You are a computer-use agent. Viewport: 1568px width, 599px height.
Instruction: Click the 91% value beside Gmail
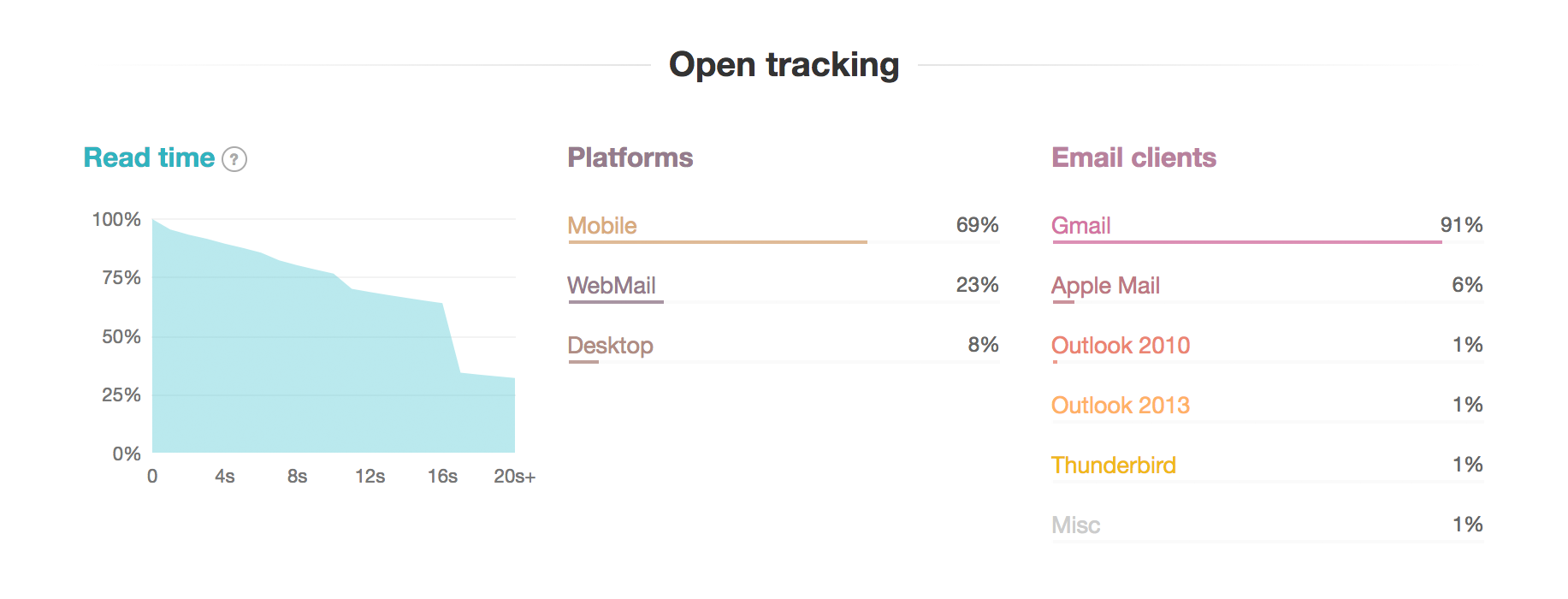[x=1461, y=225]
